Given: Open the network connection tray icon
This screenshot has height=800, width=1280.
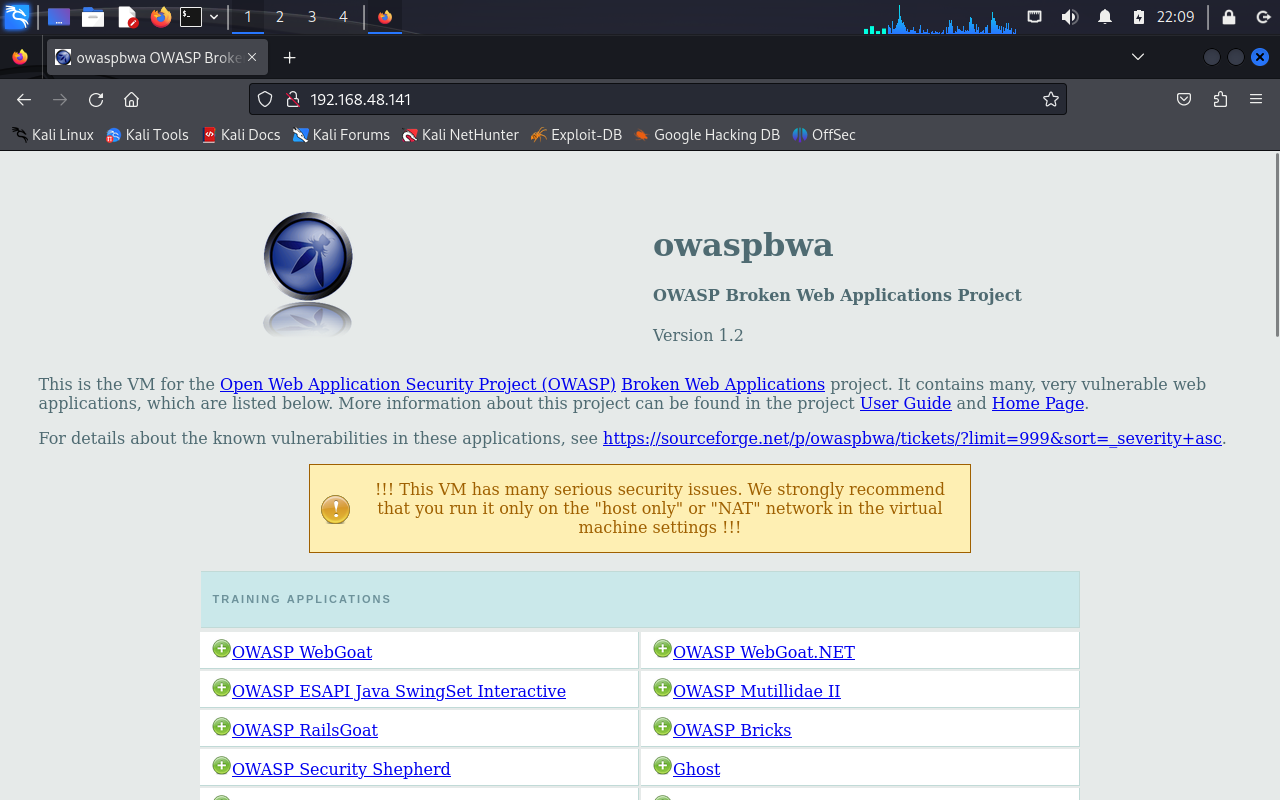Looking at the screenshot, I should point(1035,17).
